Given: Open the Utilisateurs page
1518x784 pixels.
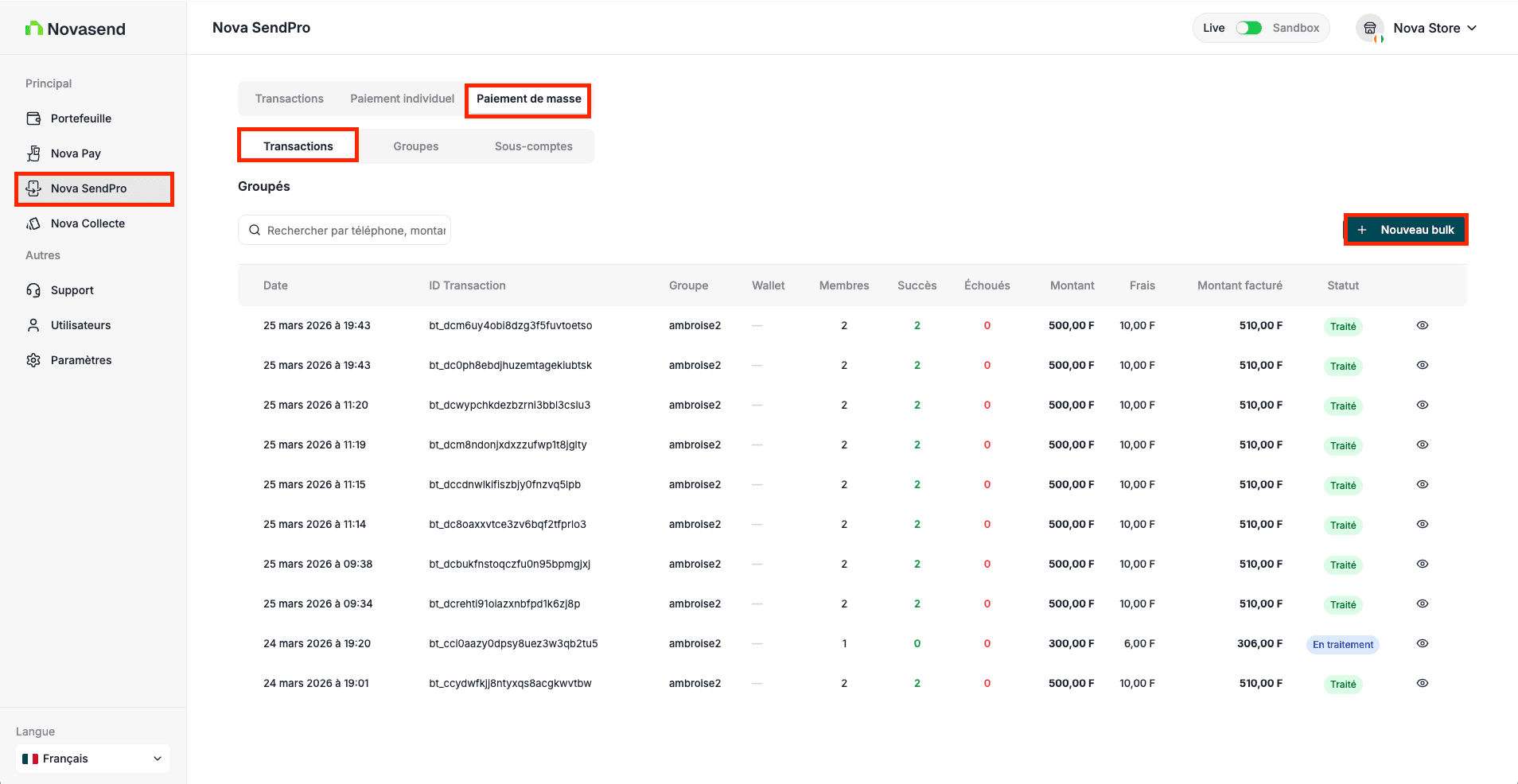Looking at the screenshot, I should tap(94, 325).
